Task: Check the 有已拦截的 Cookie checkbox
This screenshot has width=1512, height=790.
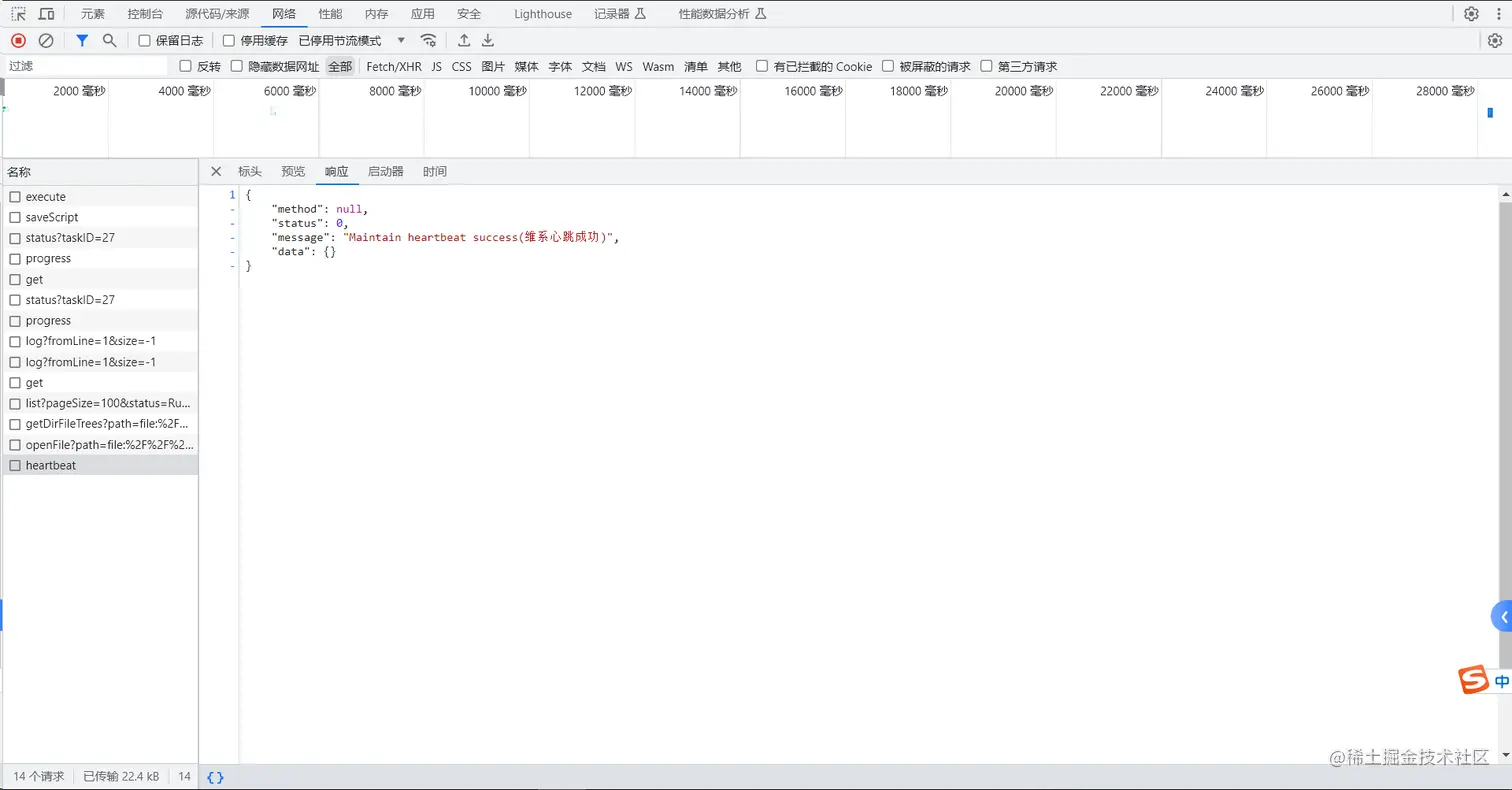Action: [x=762, y=66]
